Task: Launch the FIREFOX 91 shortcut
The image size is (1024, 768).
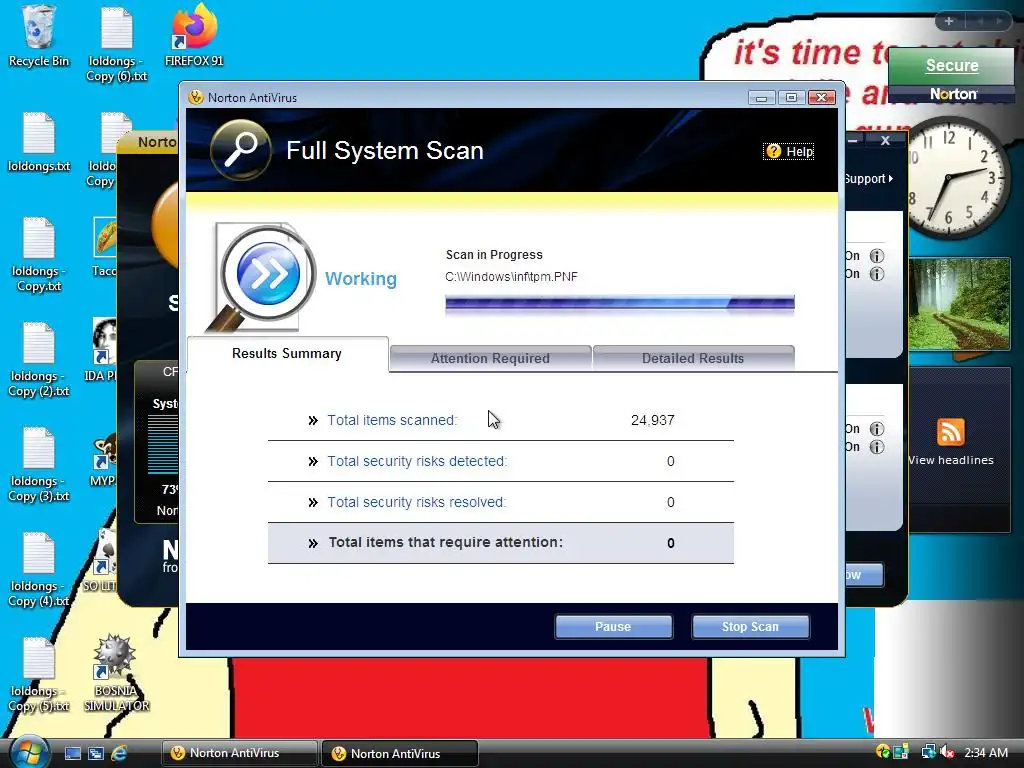Action: pos(194,36)
